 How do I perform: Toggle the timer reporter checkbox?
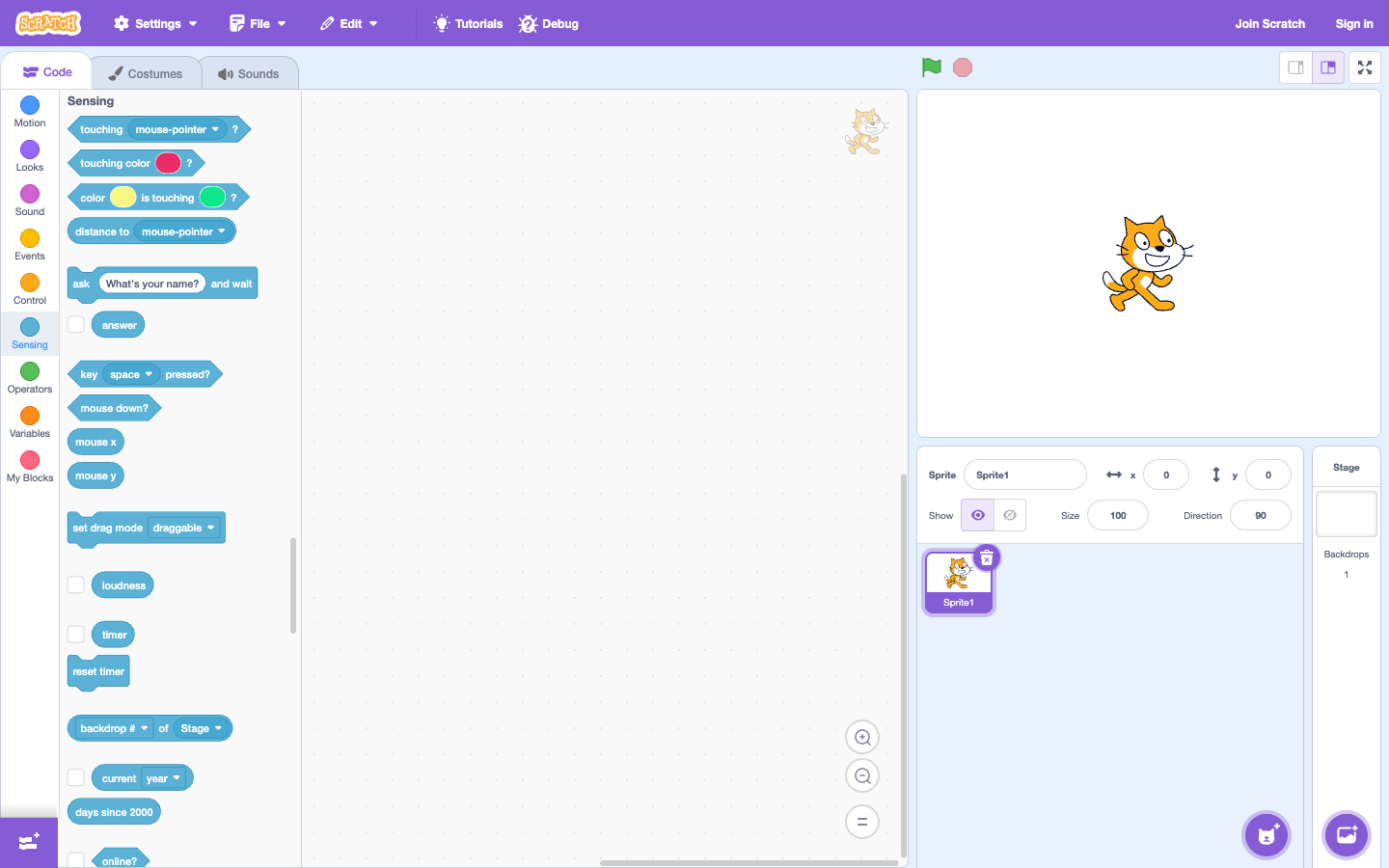pyautogui.click(x=75, y=635)
